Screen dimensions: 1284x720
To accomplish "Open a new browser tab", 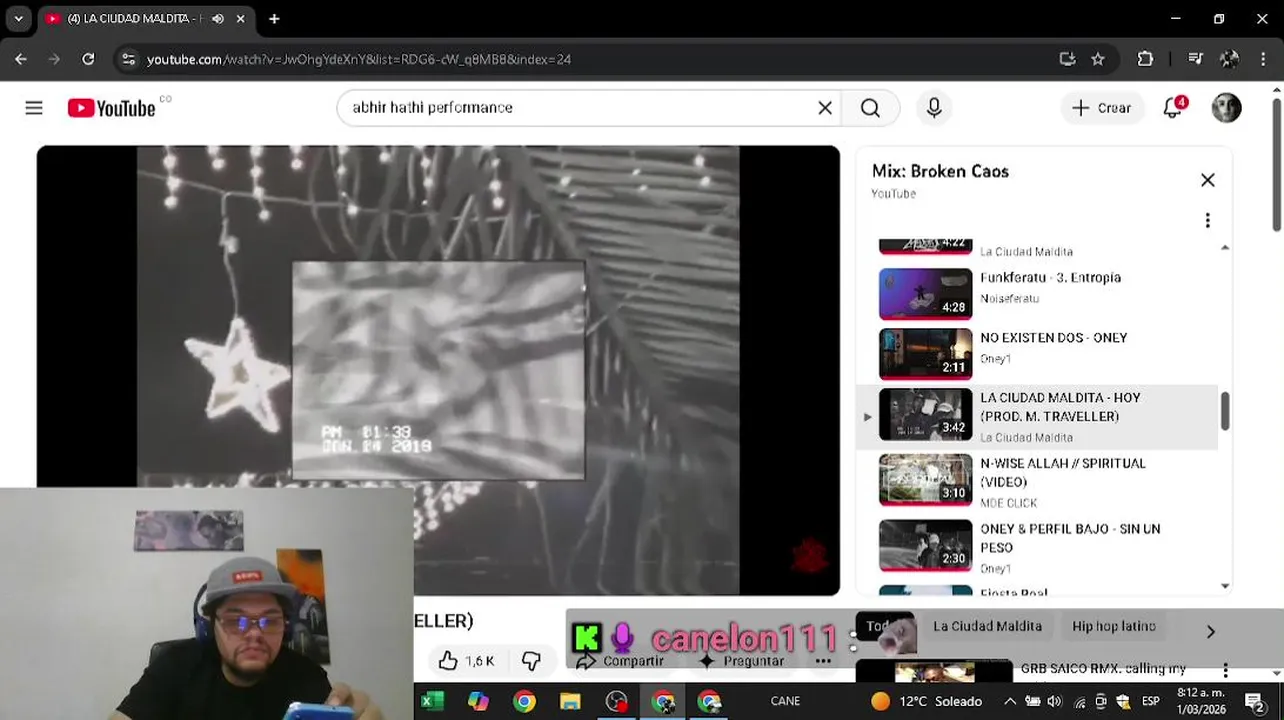I will (274, 18).
